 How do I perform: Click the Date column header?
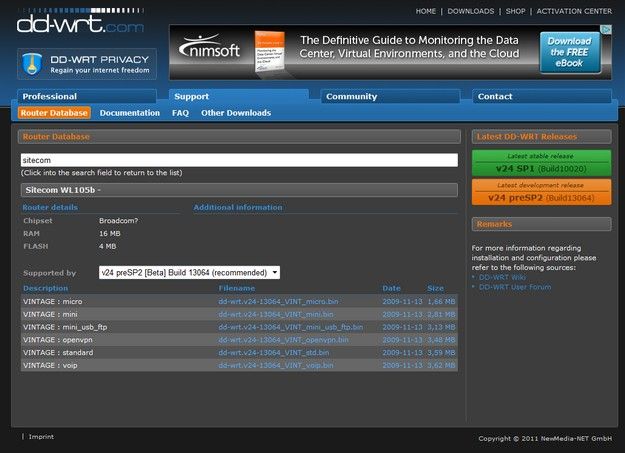(x=391, y=288)
